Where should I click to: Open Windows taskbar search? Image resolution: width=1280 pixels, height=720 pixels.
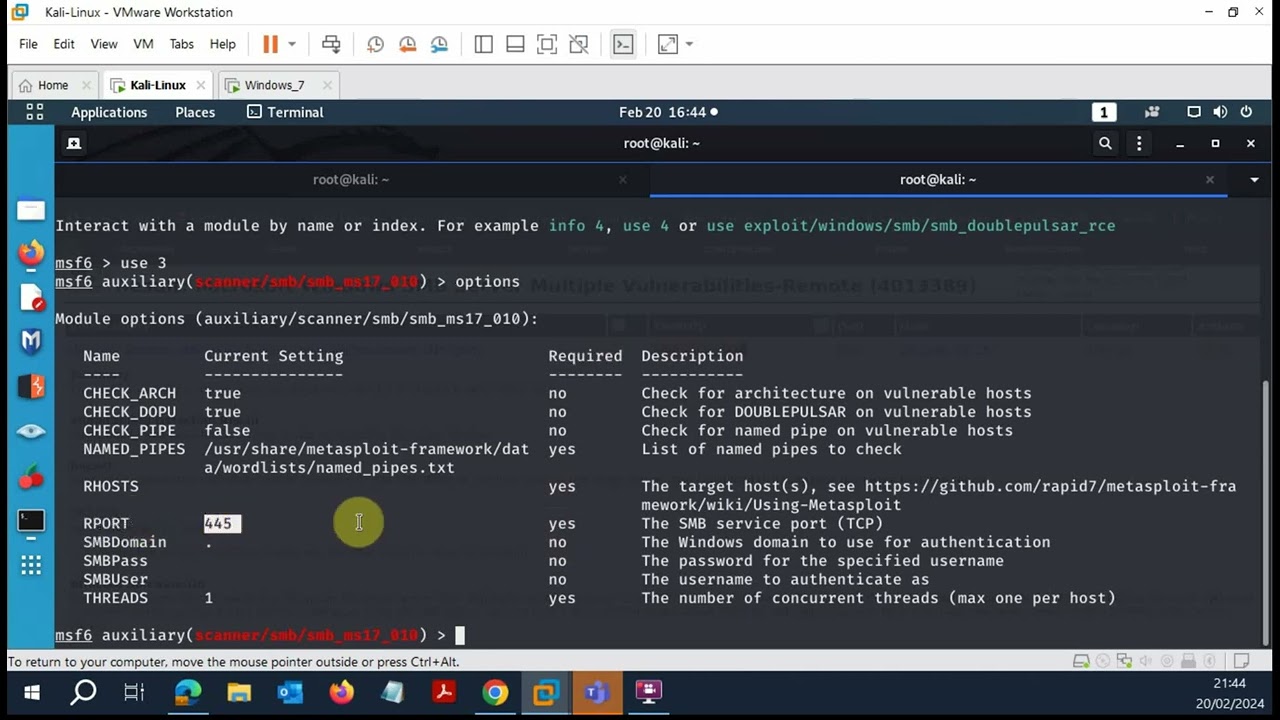(x=84, y=692)
